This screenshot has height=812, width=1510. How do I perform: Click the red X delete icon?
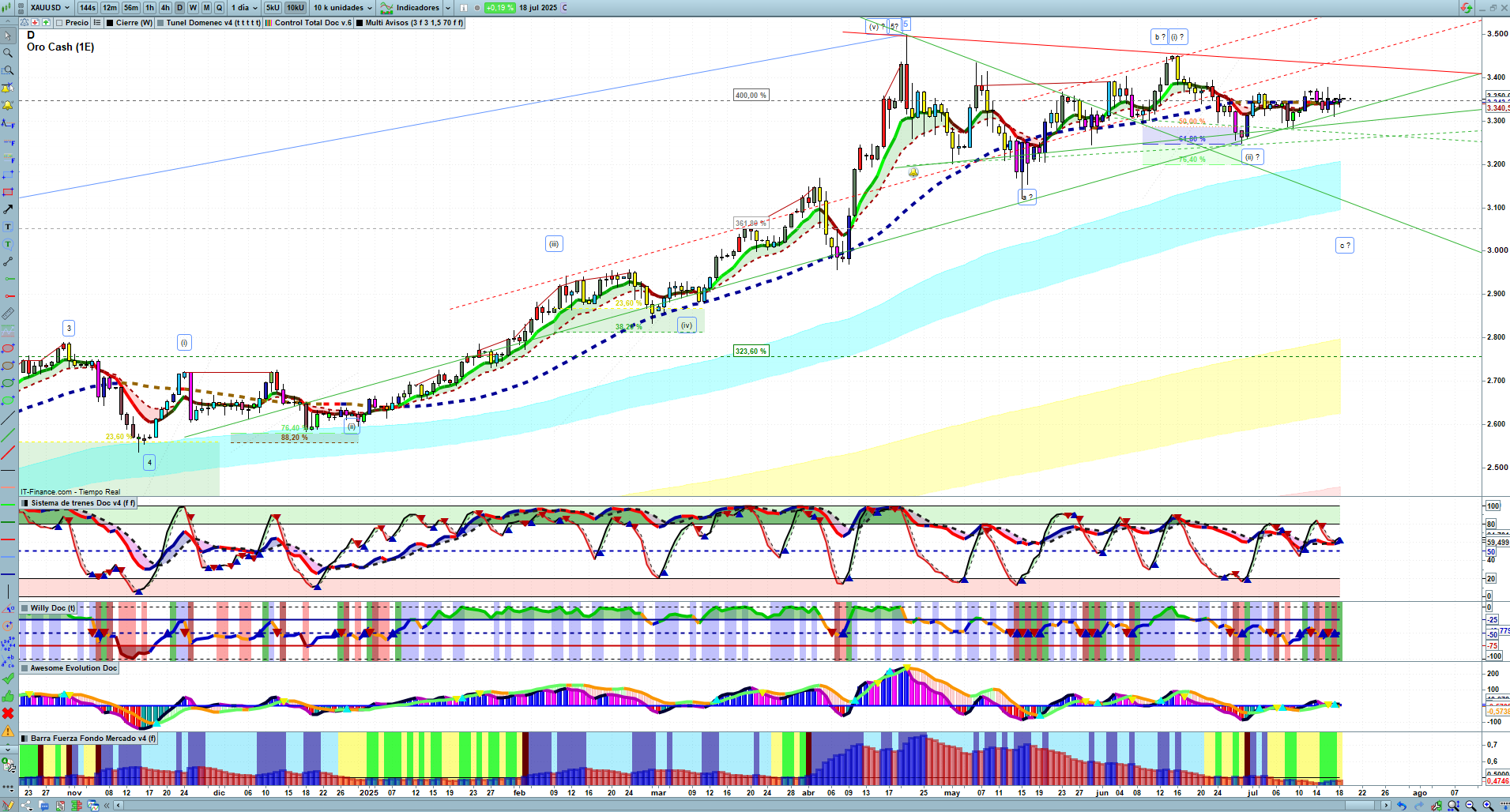[8, 713]
